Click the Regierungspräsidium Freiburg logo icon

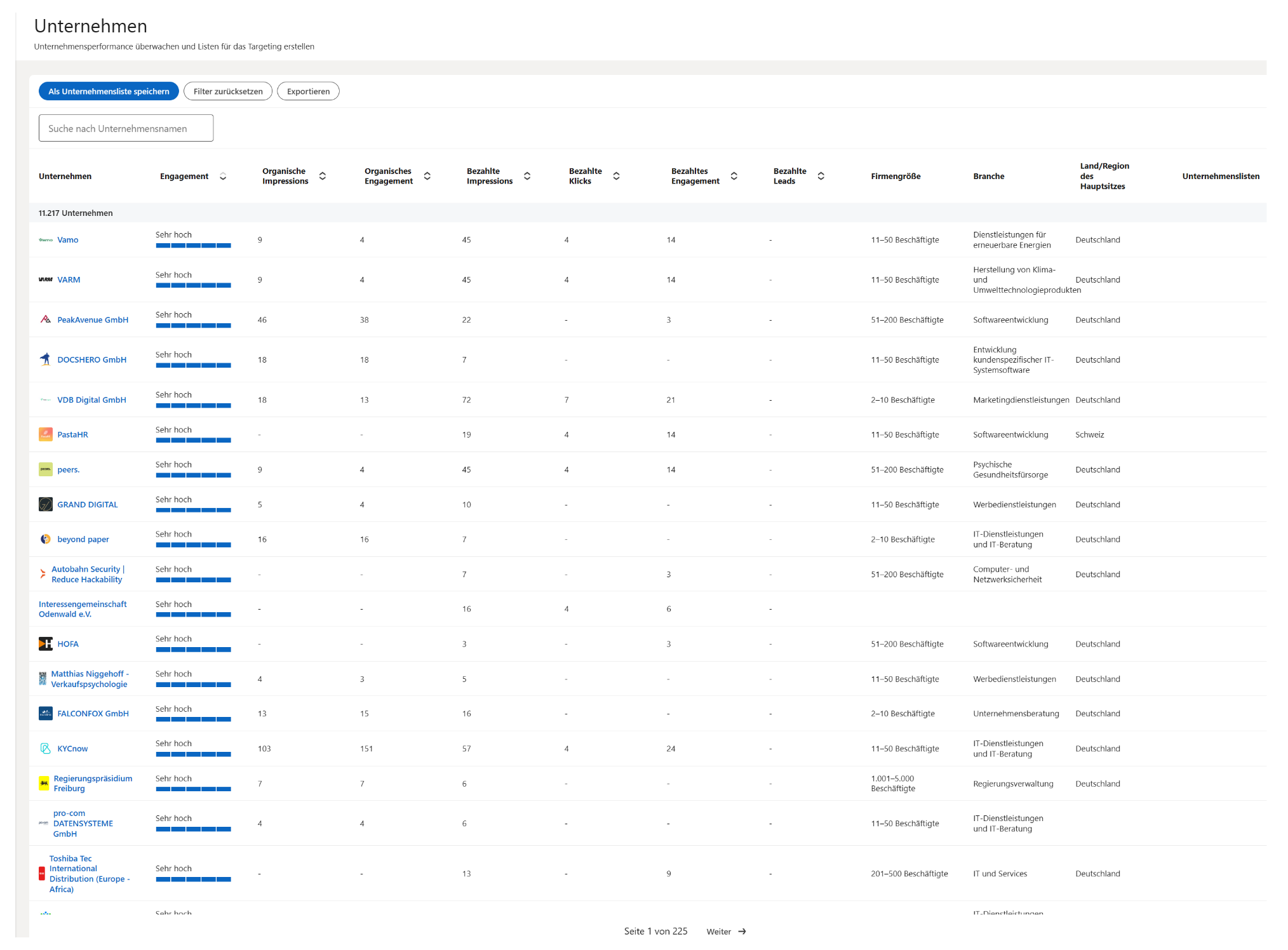pos(44,784)
